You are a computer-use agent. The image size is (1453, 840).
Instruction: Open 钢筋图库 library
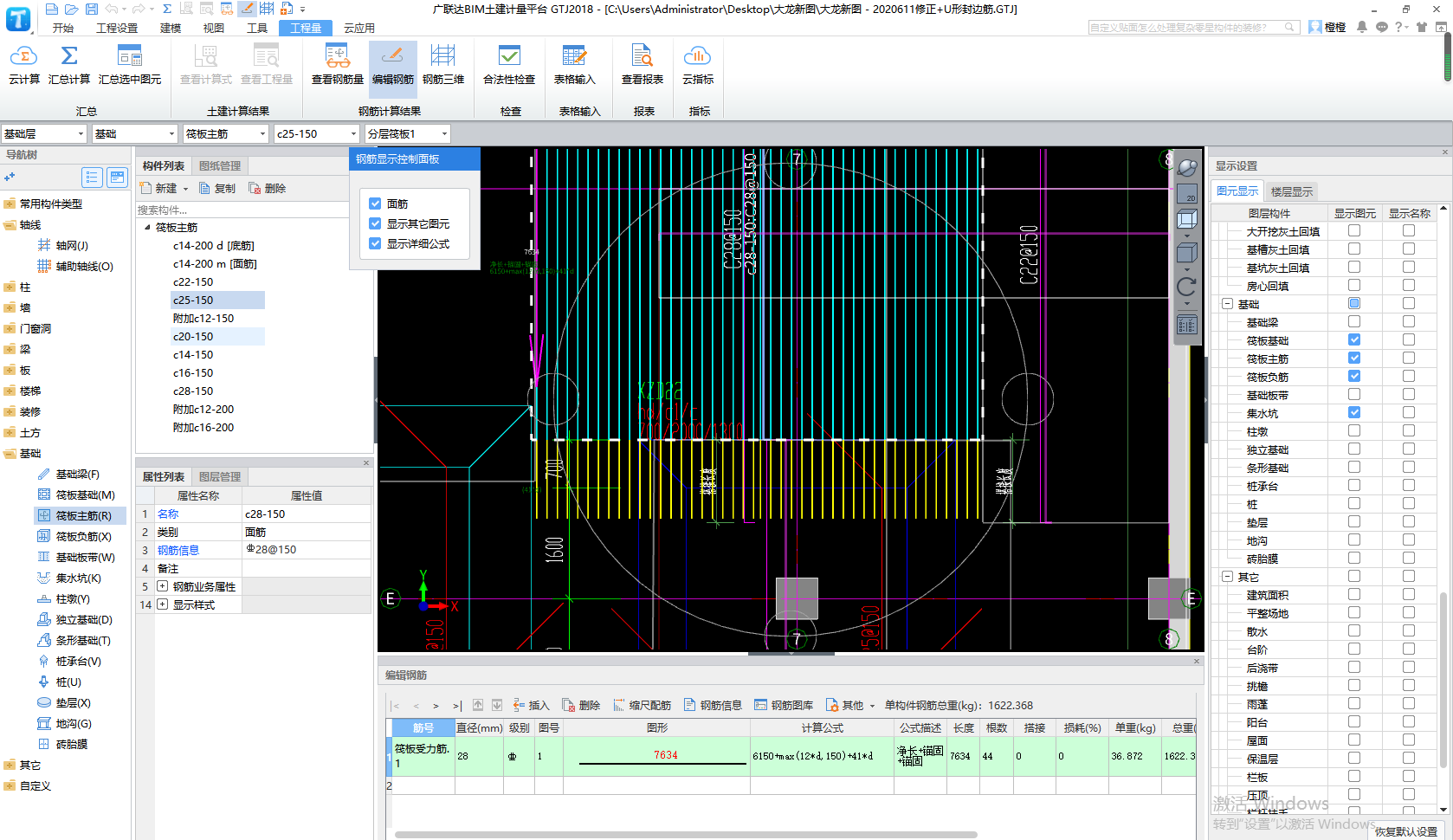(x=784, y=705)
